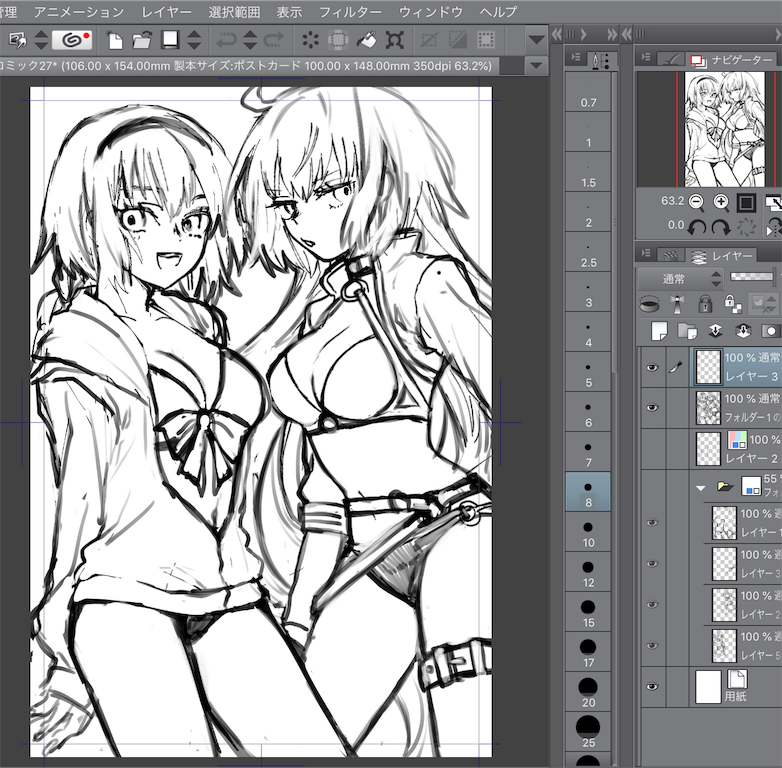Open navigator palette menu icon

pos(646,57)
